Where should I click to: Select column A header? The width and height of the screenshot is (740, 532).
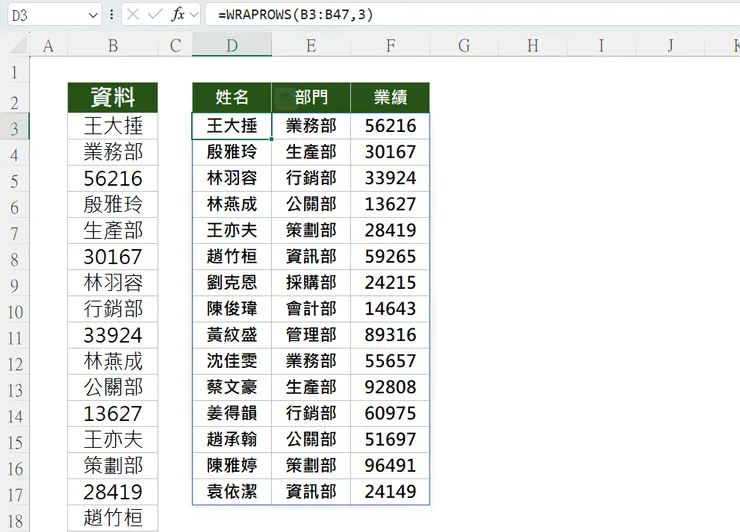pos(48,46)
